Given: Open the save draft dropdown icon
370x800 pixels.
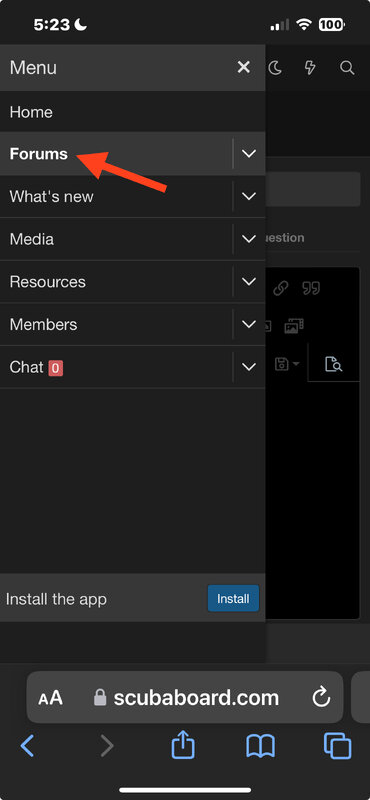Looking at the screenshot, I should [x=287, y=364].
